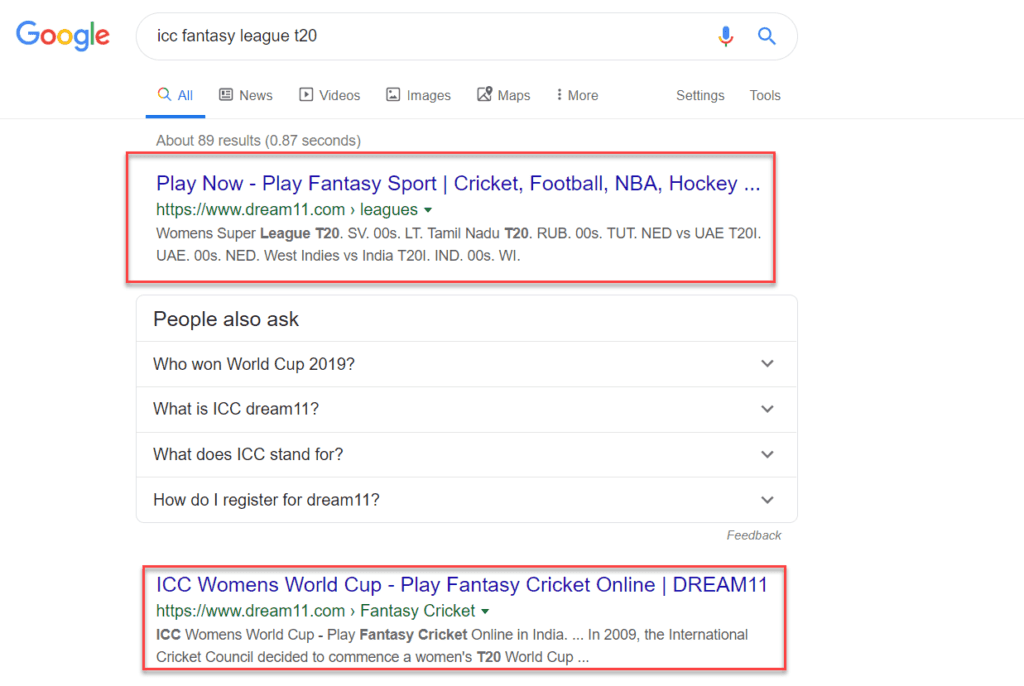Open search Settings
The height and width of the screenshot is (686, 1024).
pyautogui.click(x=700, y=95)
